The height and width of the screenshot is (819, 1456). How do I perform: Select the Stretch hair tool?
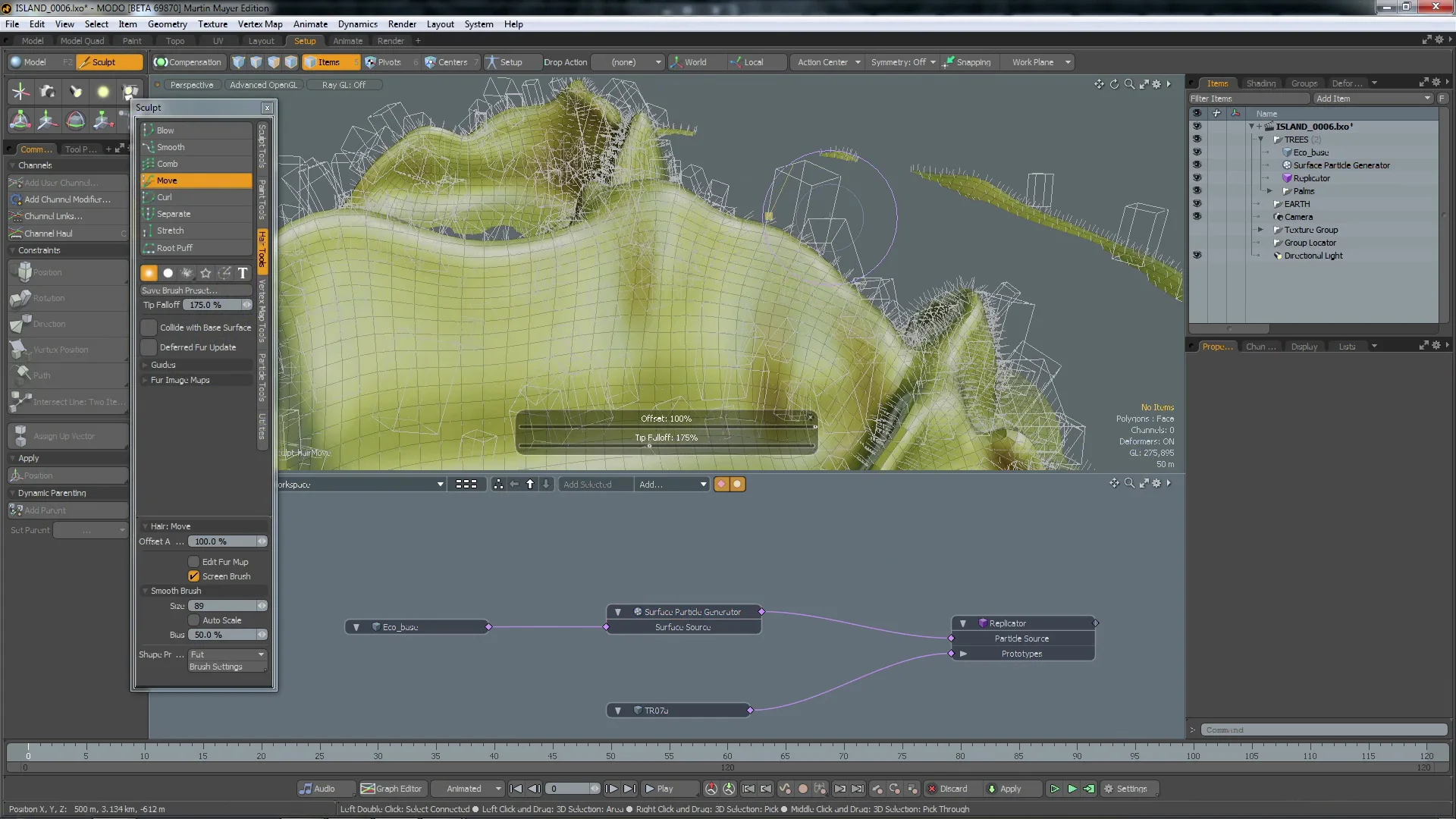[x=196, y=231]
